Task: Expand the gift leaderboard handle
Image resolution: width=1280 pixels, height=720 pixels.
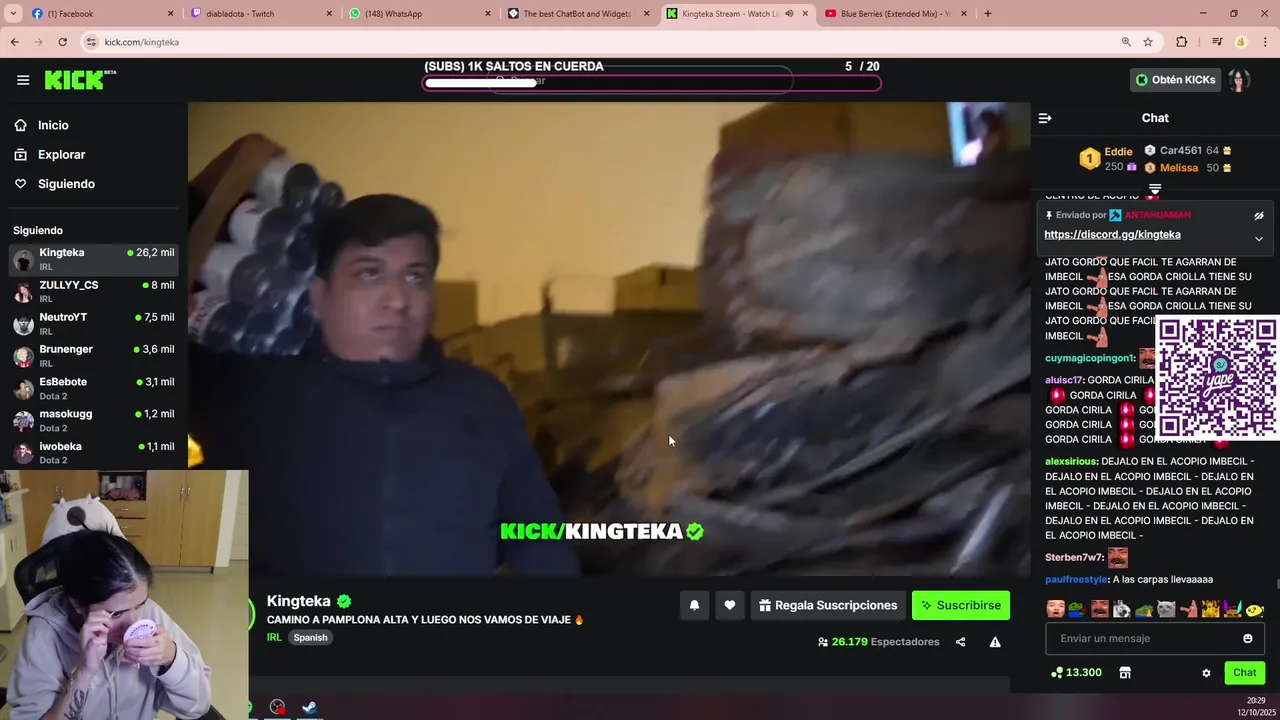Action: [1155, 189]
